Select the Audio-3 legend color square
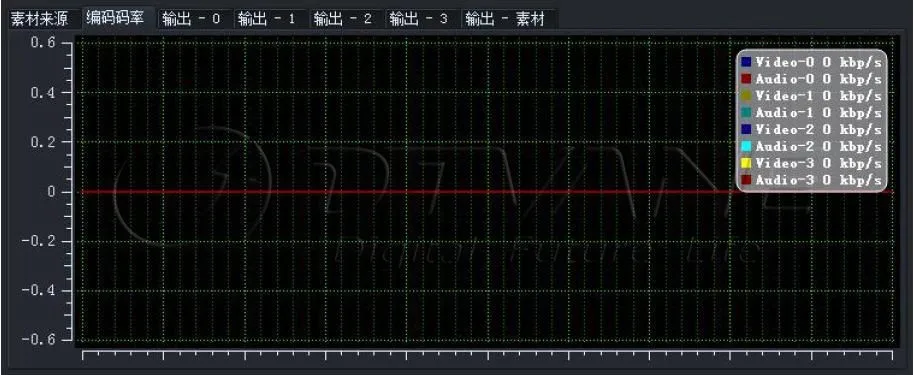The width and height of the screenshot is (914, 375). point(746,180)
